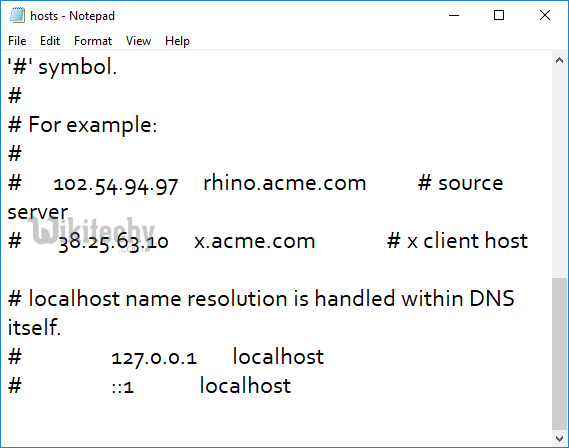569x448 pixels.
Task: Click the '# For example:' line
Action: (82, 125)
